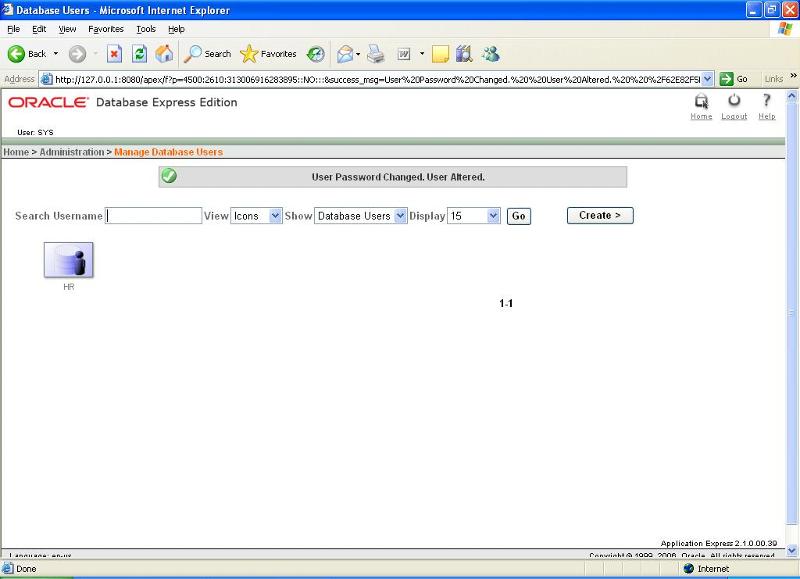Open the Research books icon
The image size is (800, 579).
tap(464, 54)
